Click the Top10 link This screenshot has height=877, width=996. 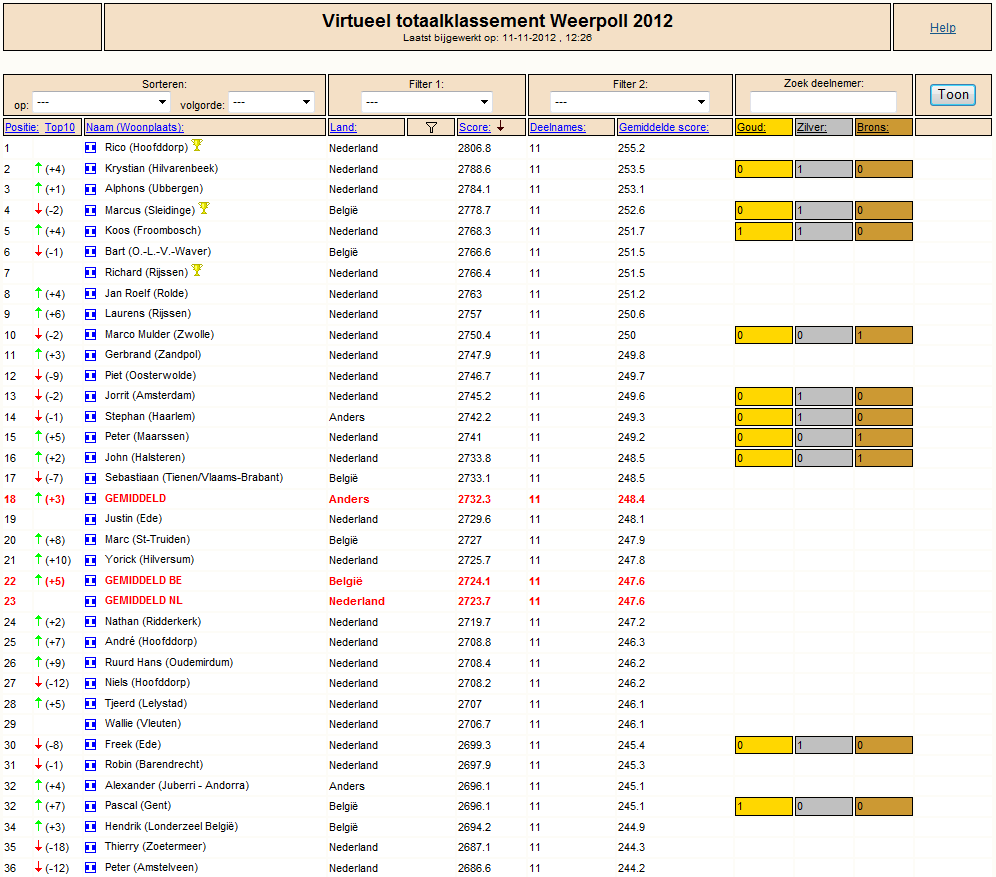[60, 127]
